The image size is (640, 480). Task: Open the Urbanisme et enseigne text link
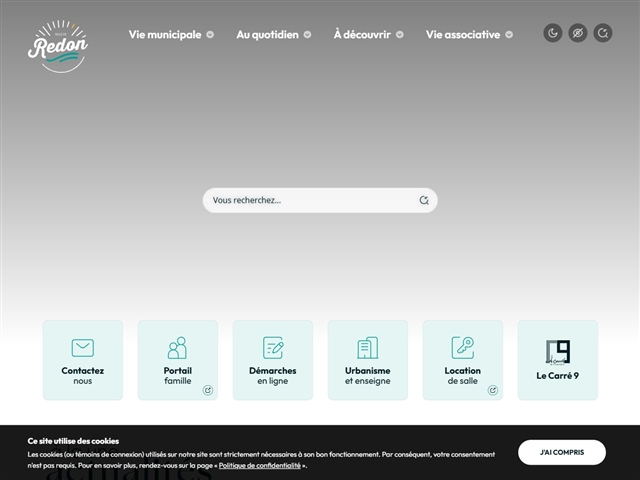[x=368, y=376]
